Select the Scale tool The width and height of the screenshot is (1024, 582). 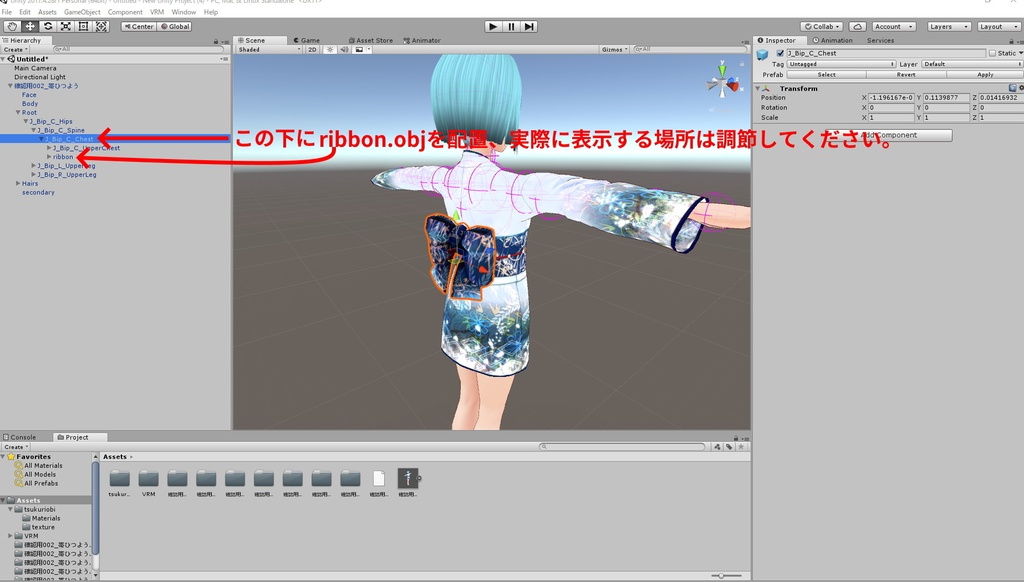tap(64, 27)
